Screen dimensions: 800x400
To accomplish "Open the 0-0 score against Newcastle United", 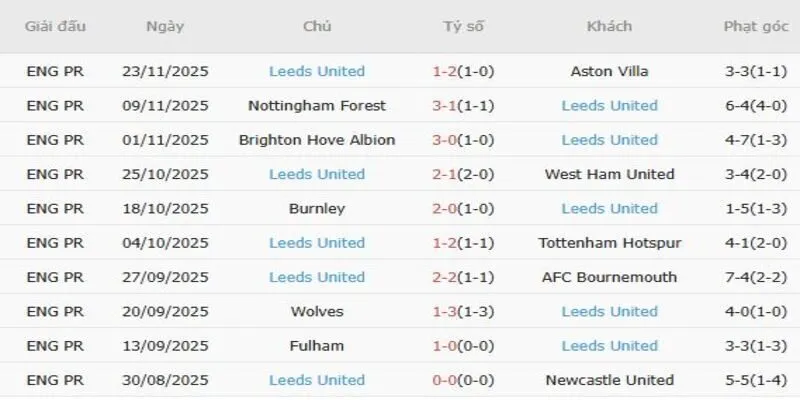I will click(448, 380).
